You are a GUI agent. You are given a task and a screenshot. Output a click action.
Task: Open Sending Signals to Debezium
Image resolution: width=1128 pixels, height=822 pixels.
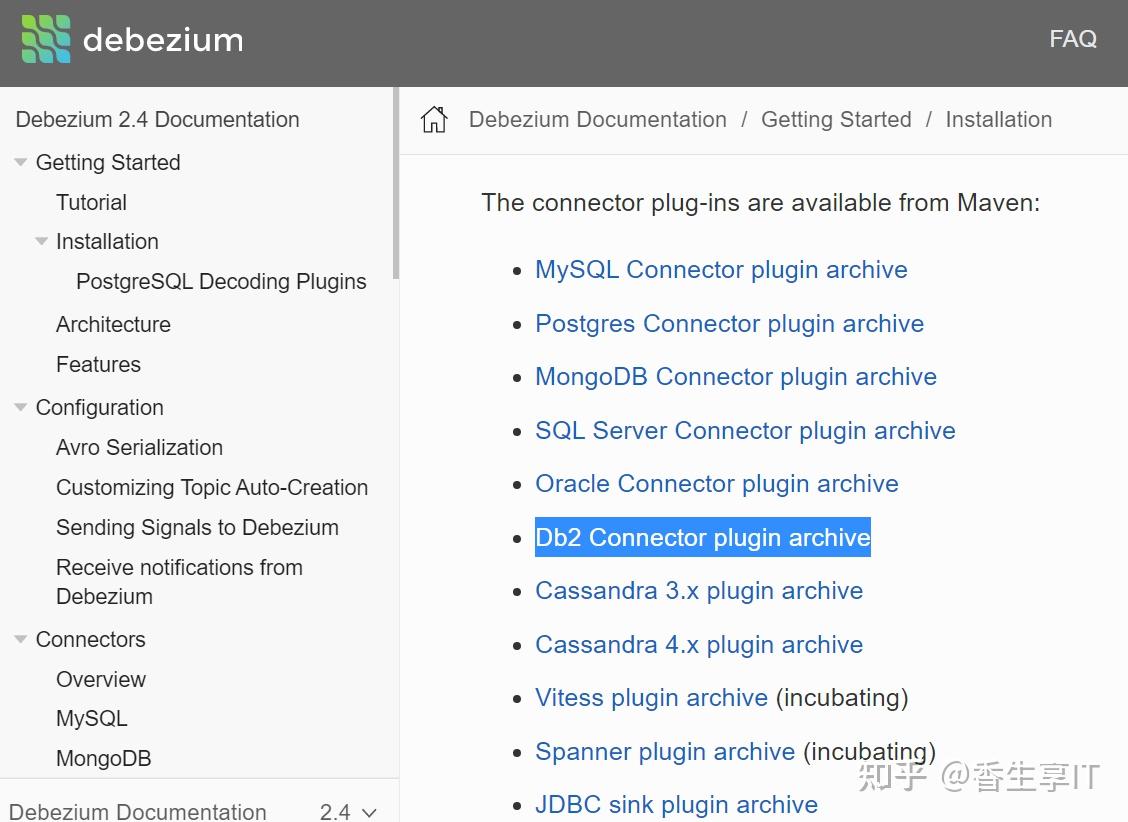click(x=197, y=527)
